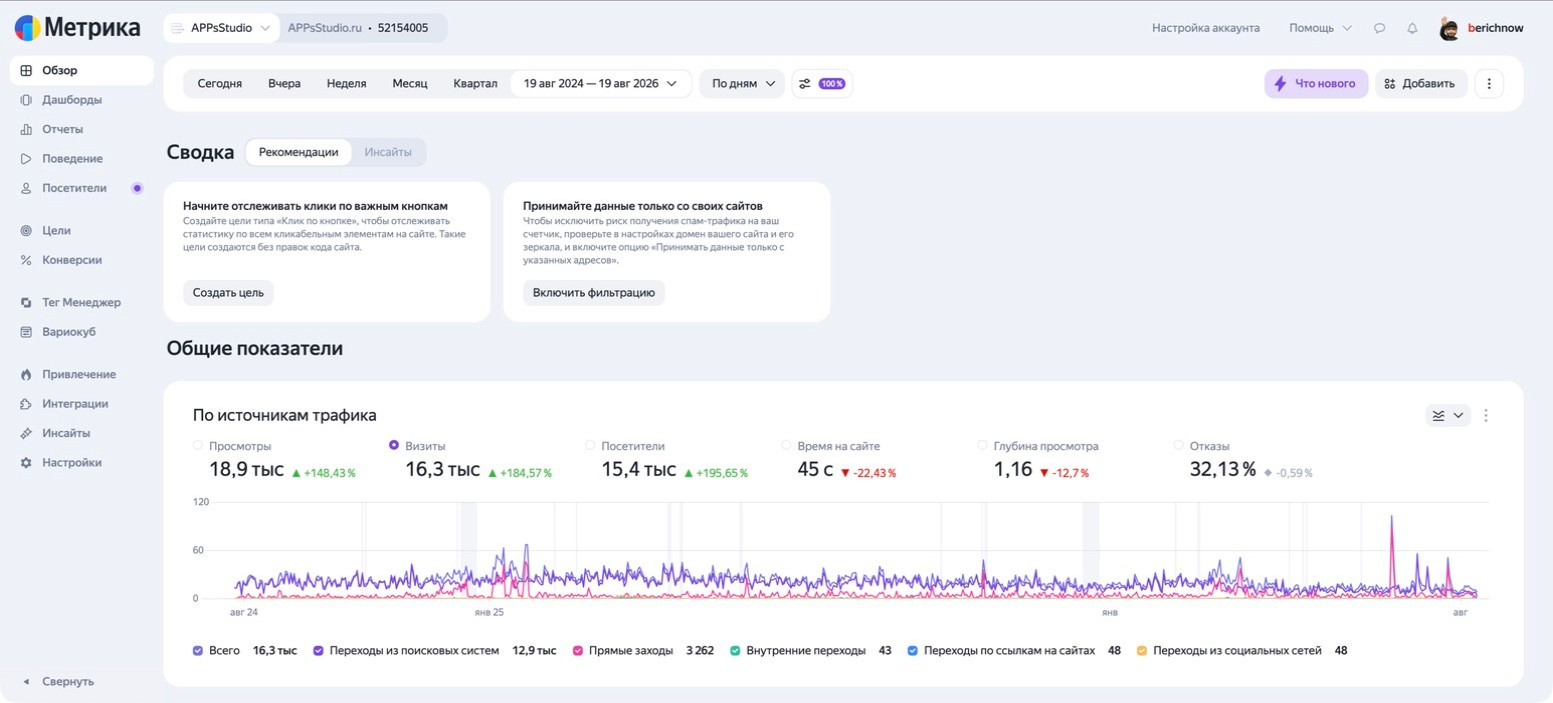The height and width of the screenshot is (703, 1553).
Task: Toggle the orange Переходы из социальных сетей legend swatch
Action: pyautogui.click(x=1143, y=651)
